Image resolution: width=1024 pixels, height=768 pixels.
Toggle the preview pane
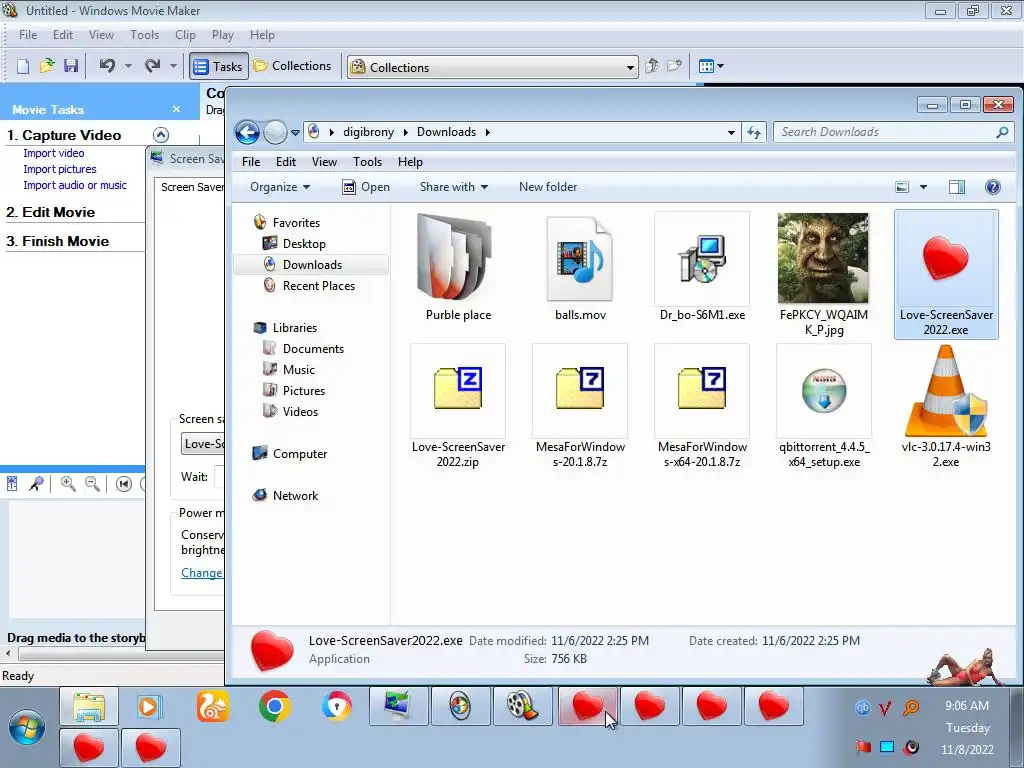click(957, 187)
